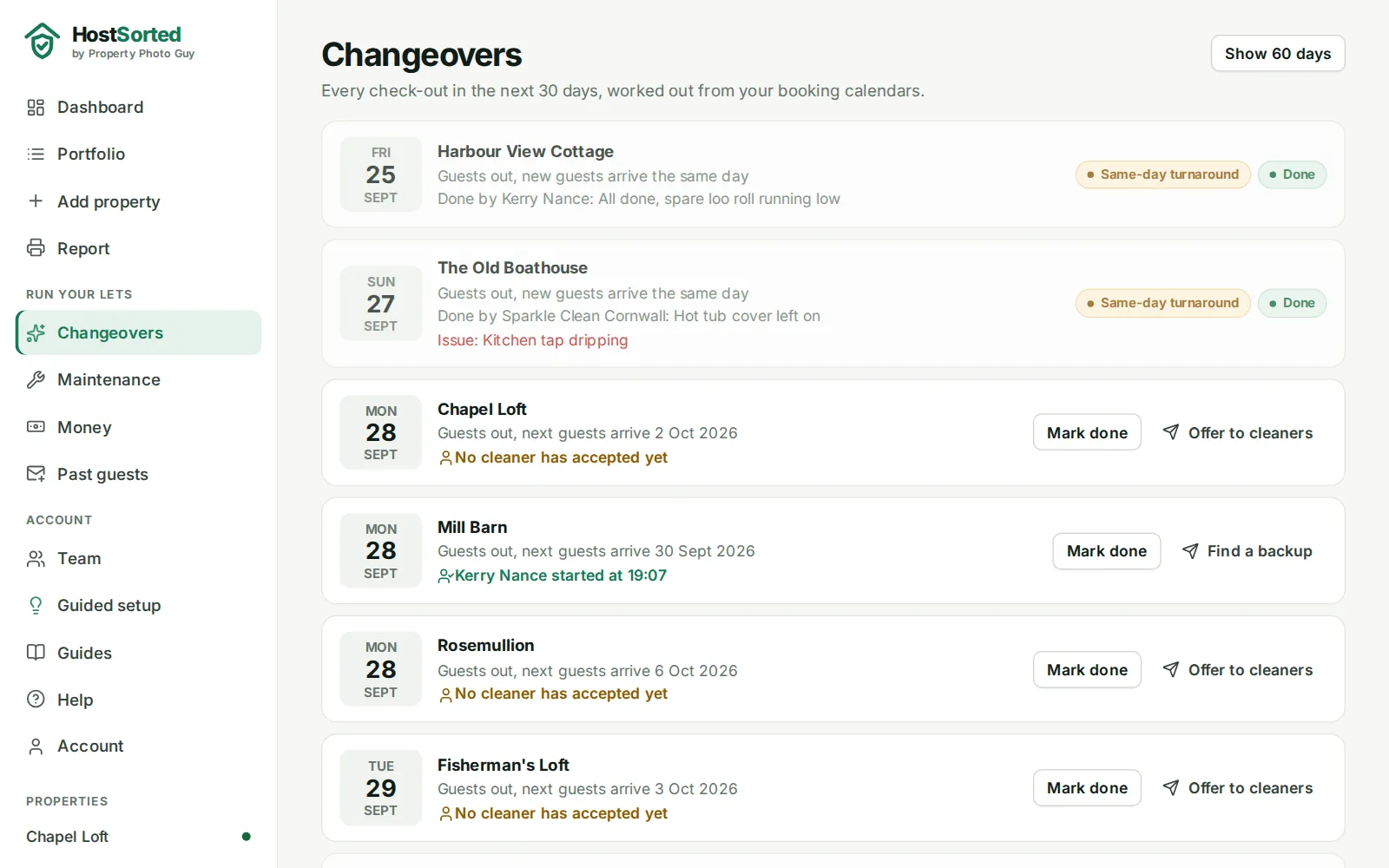Viewport: 1389px width, 868px height.
Task: Offer Rosemullion changeover to cleaners
Action: pyautogui.click(x=1238, y=669)
